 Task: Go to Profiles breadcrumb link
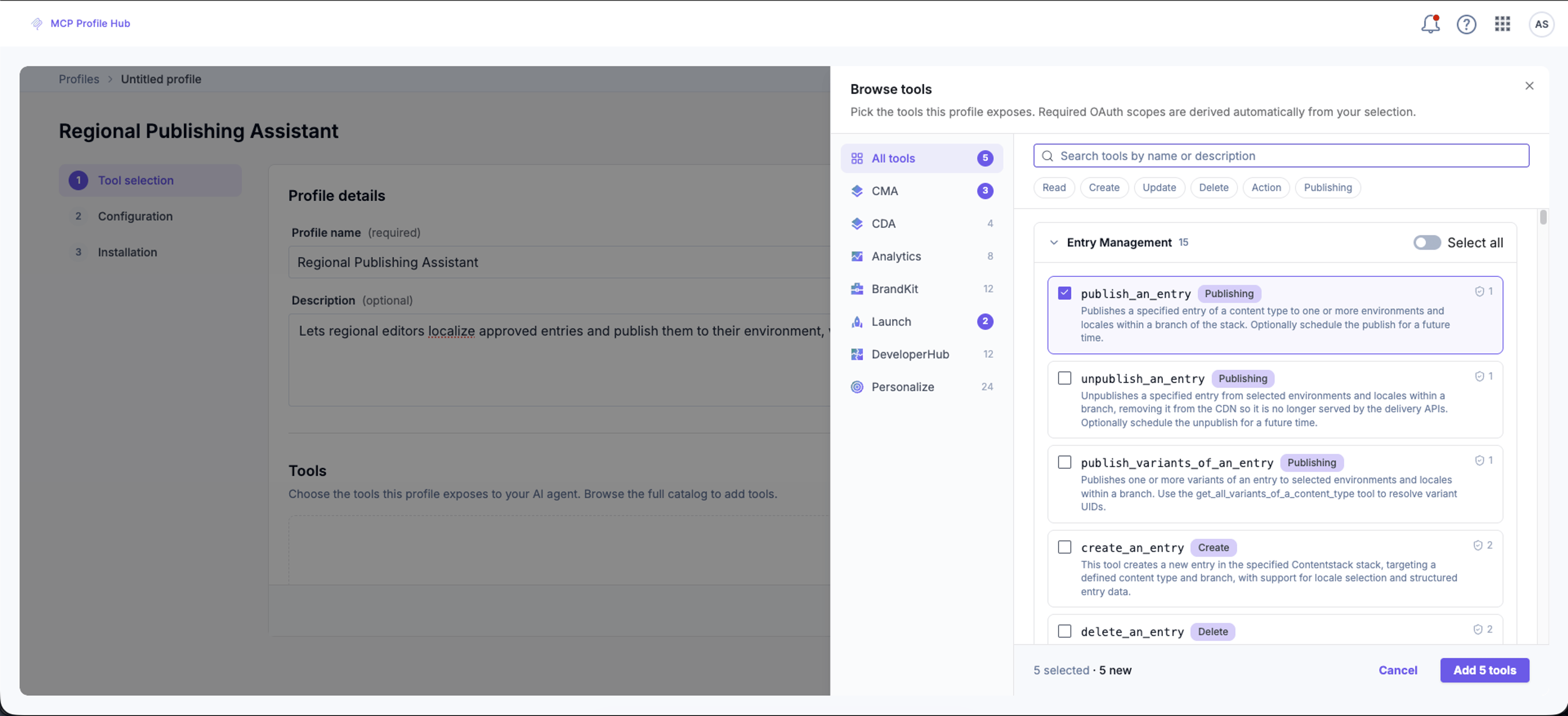[x=78, y=79]
